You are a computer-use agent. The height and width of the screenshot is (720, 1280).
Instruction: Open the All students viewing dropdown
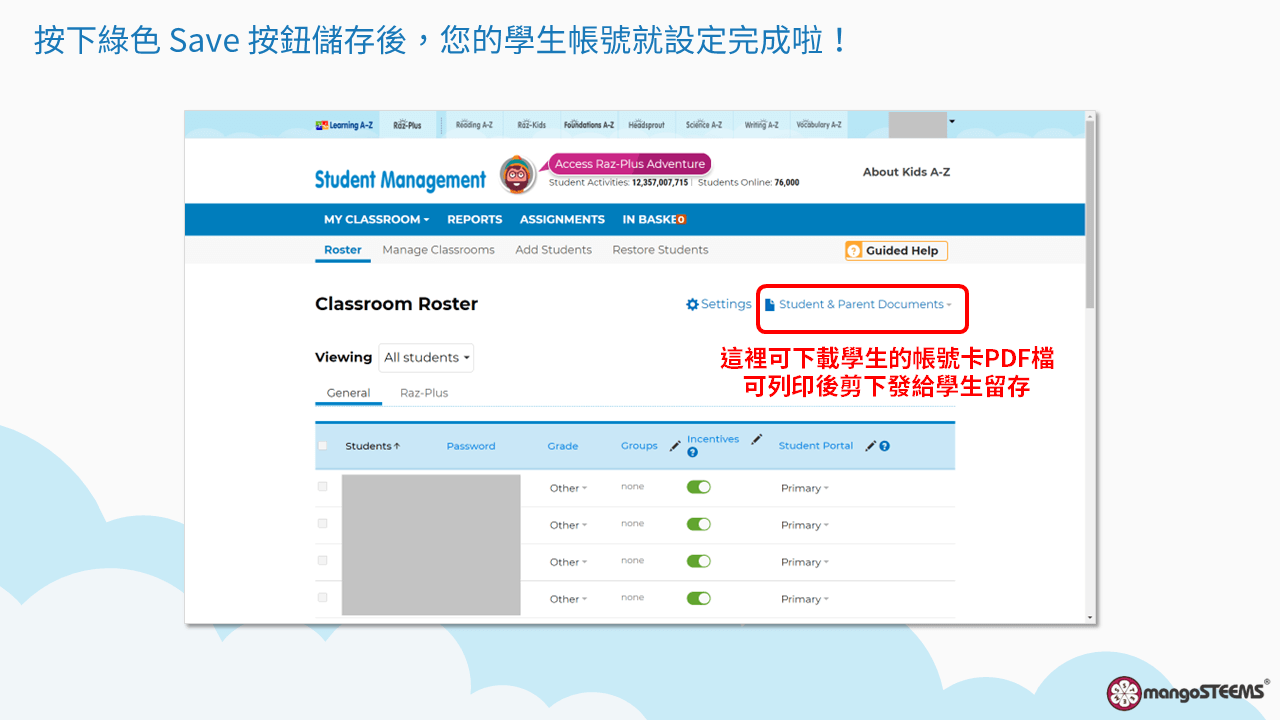tap(428, 358)
